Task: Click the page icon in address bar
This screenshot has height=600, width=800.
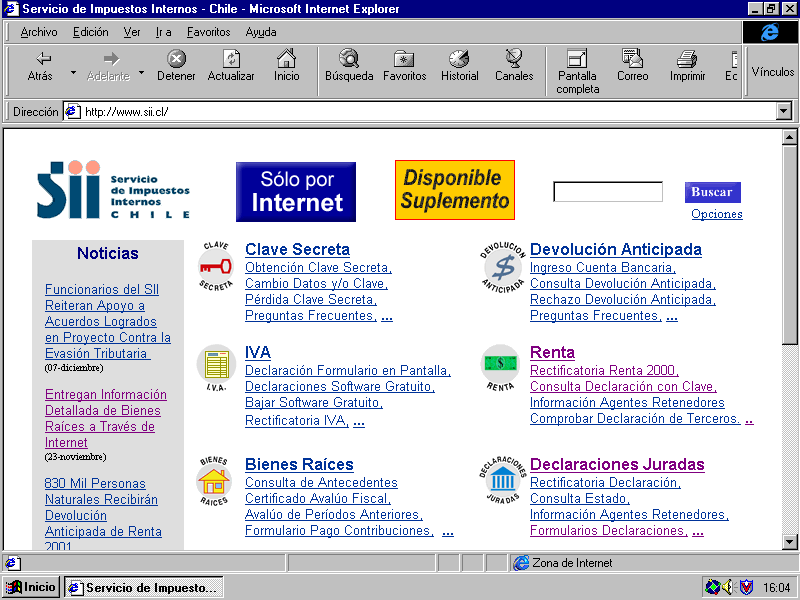Action: coord(73,111)
